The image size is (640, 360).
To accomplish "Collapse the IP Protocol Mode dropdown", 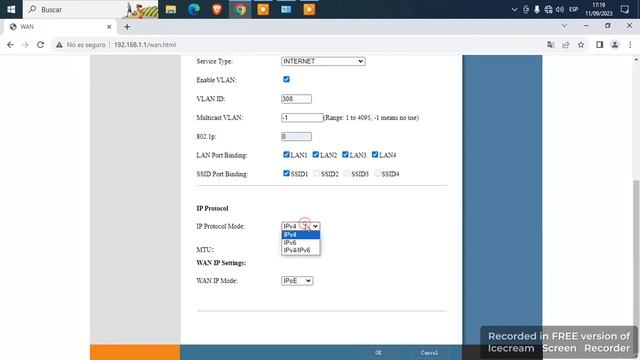I will (300, 226).
